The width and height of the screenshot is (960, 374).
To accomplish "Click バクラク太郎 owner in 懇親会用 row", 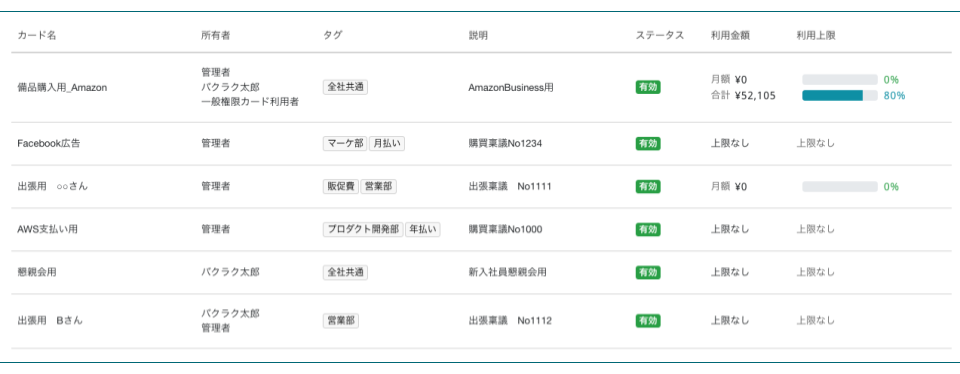I will (x=230, y=272).
